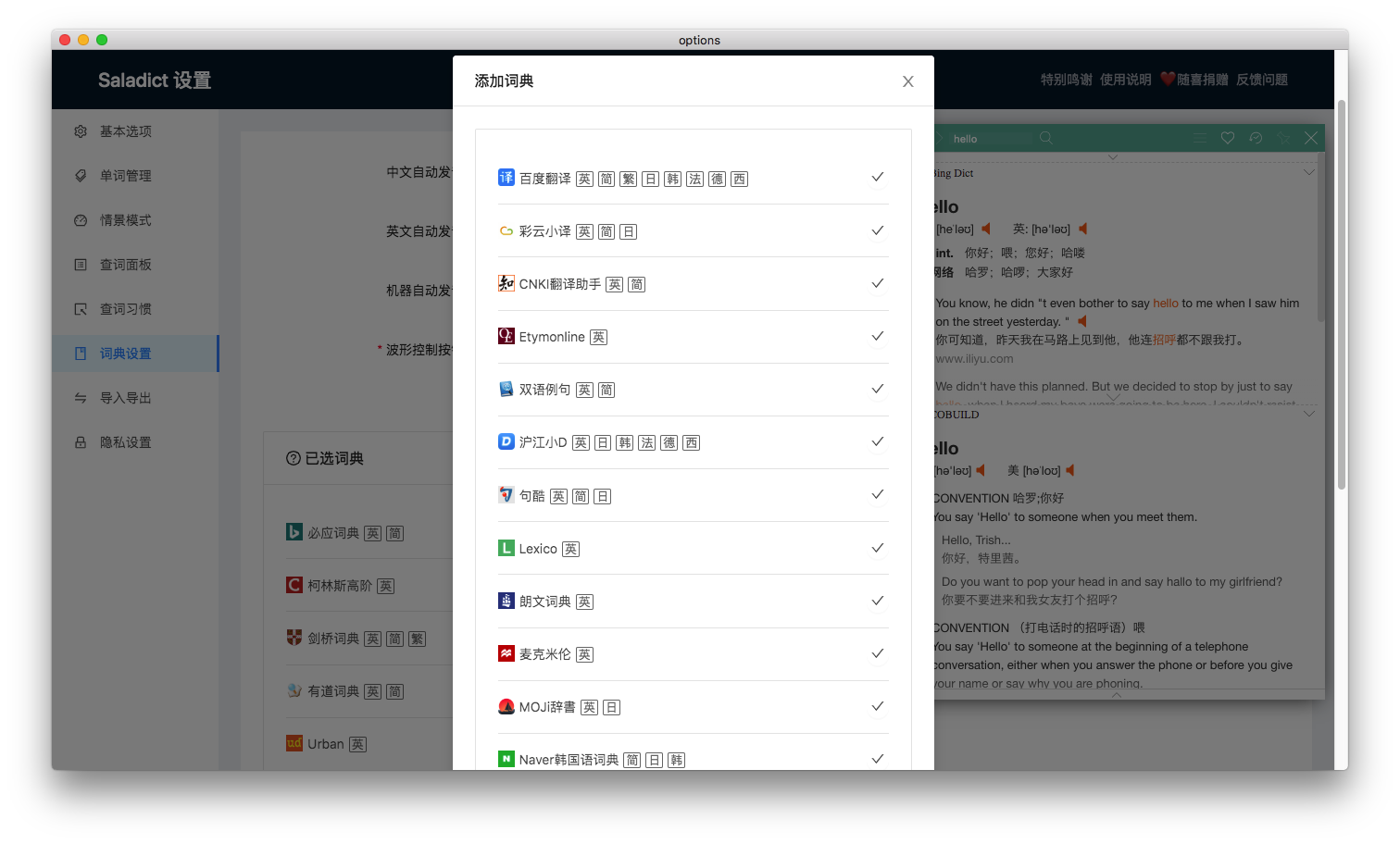Close the 添加词典 dialog
This screenshot has width=1400, height=844.
(908, 81)
